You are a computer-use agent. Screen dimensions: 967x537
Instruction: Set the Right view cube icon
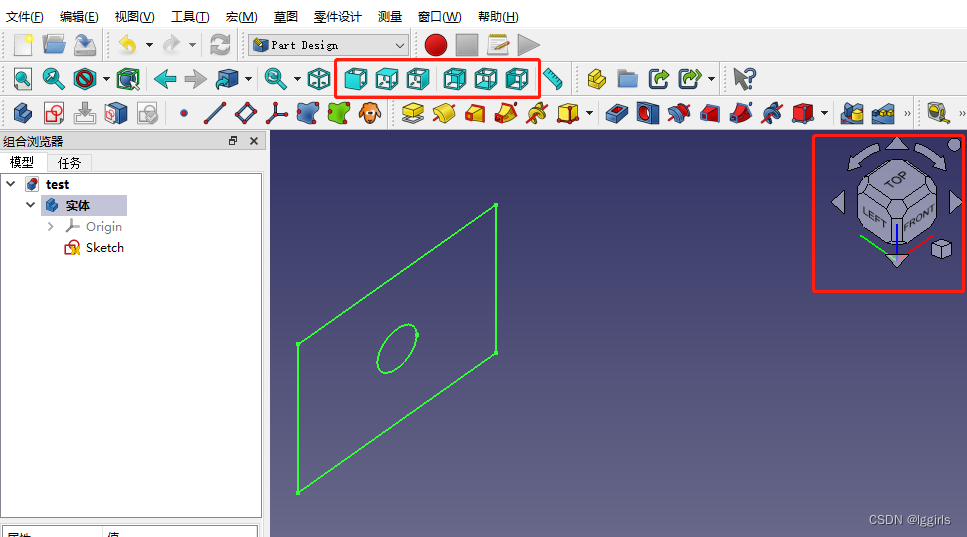pyautogui.click(x=418, y=79)
